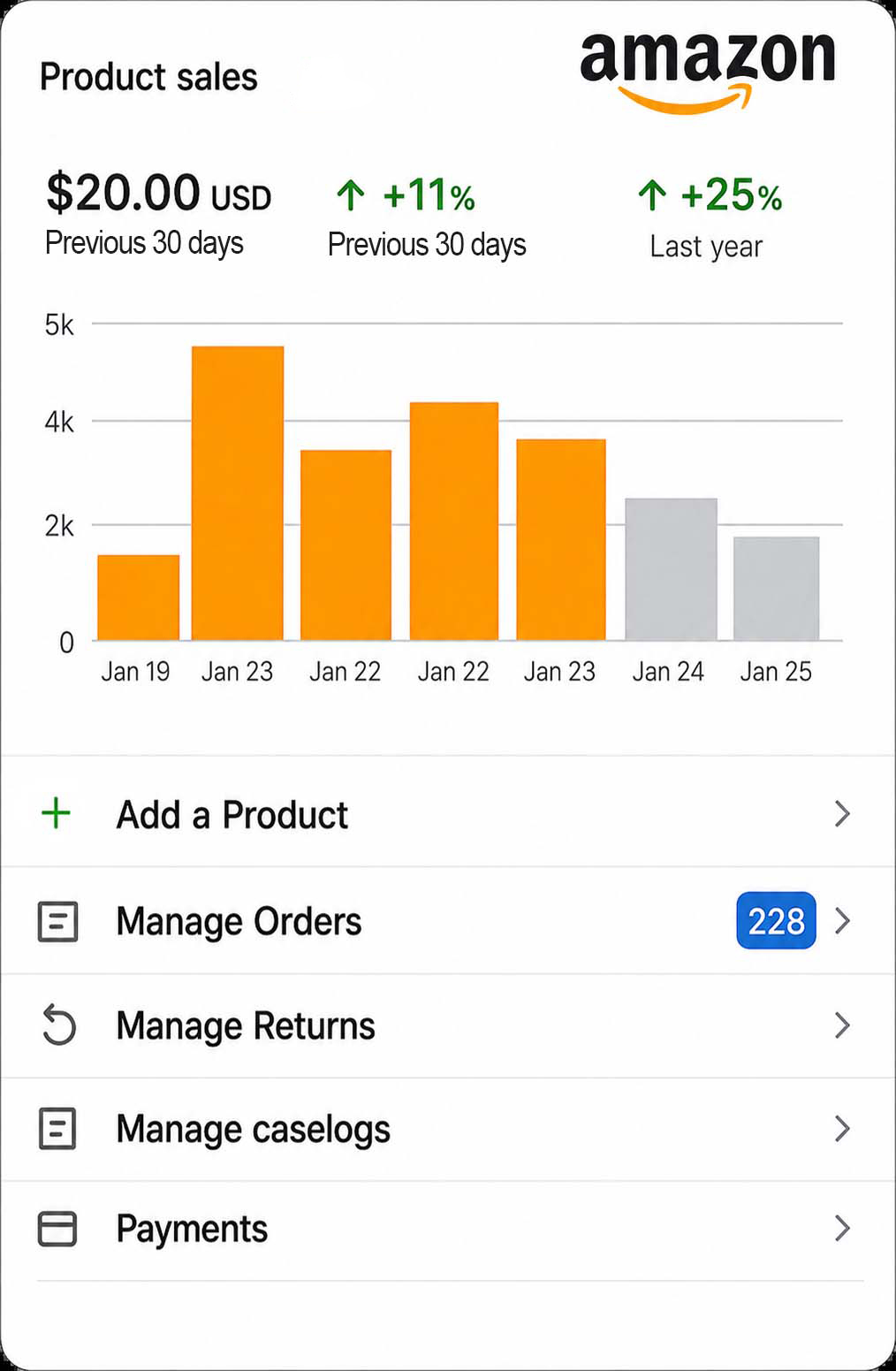This screenshot has width=896, height=1371.
Task: Expand the Payments chevron
Action: (x=842, y=1229)
